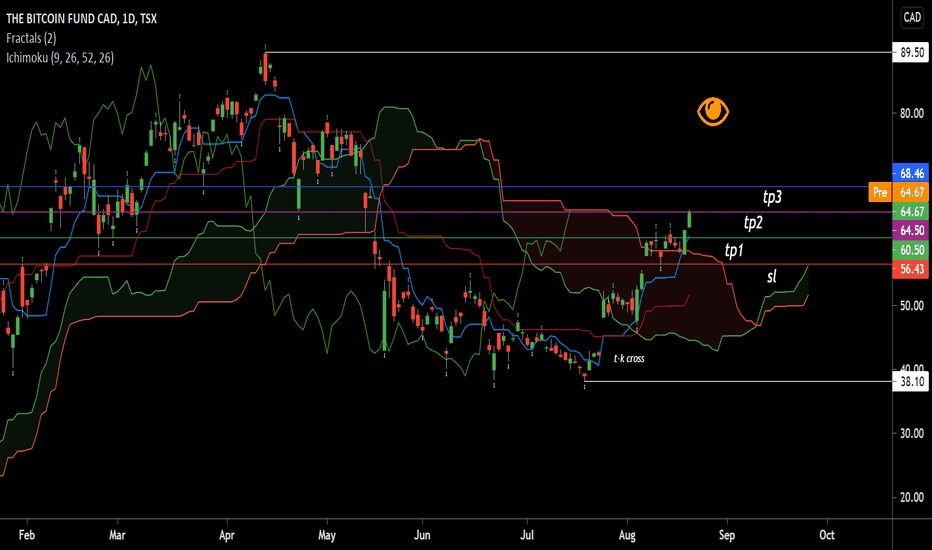Select the tp1 annotation label

734,250
